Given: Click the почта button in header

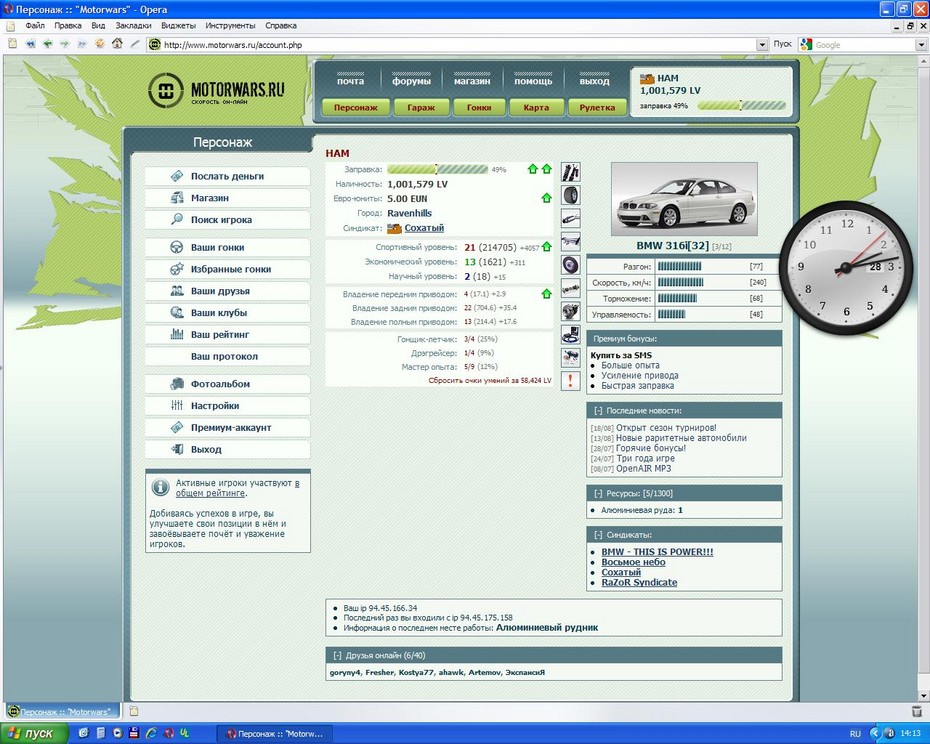Looking at the screenshot, I should tap(350, 81).
